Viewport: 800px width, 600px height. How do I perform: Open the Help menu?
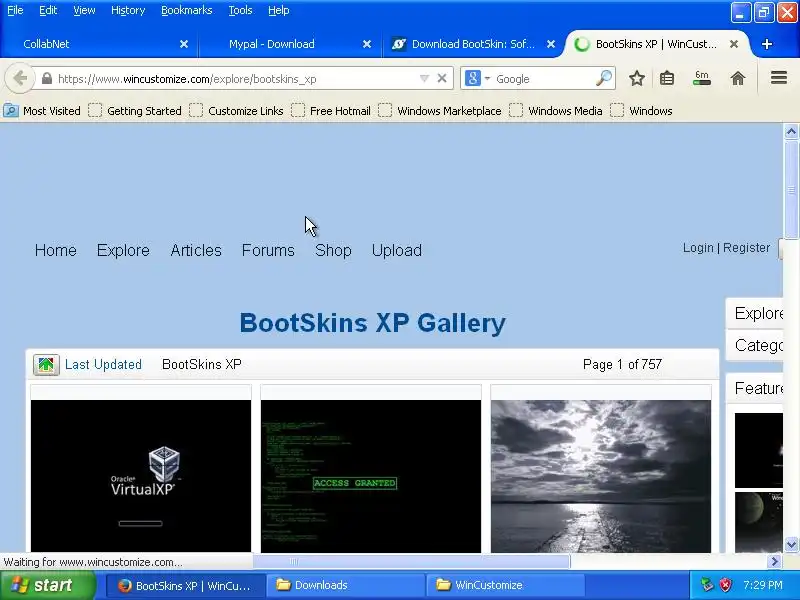click(279, 10)
